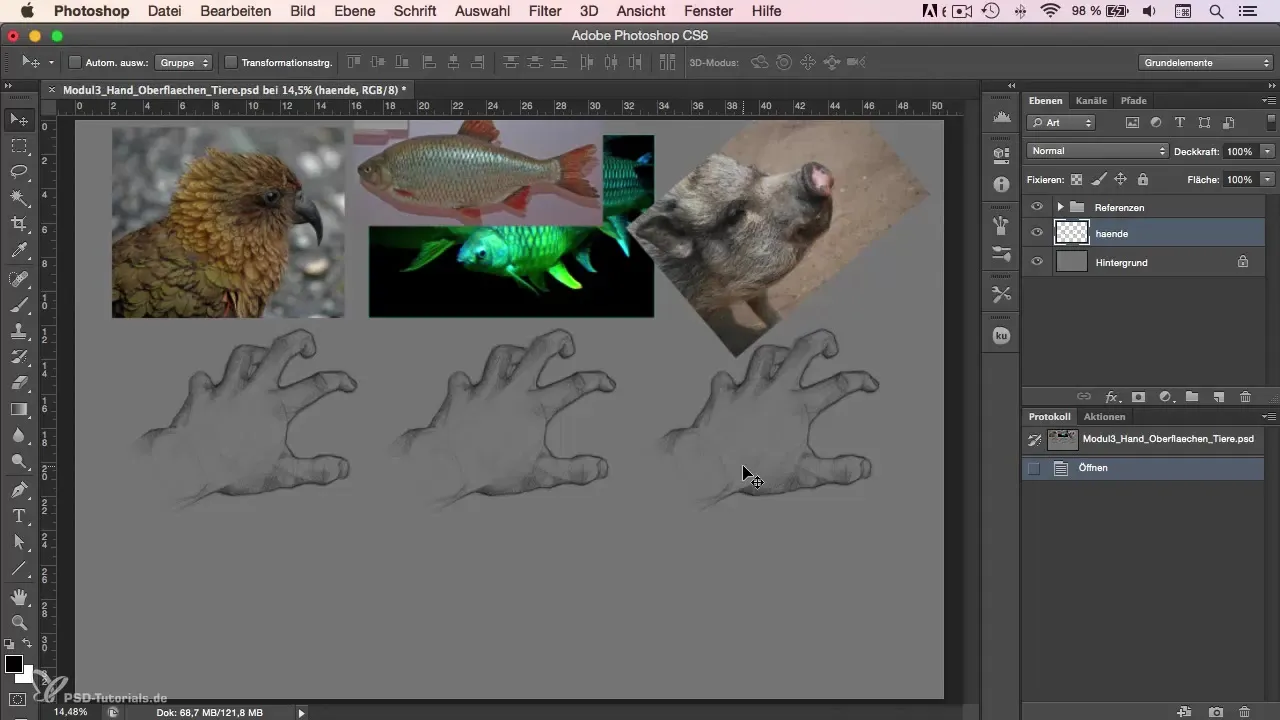1280x720 pixels.
Task: Open the Filter menu
Action: 545,11
